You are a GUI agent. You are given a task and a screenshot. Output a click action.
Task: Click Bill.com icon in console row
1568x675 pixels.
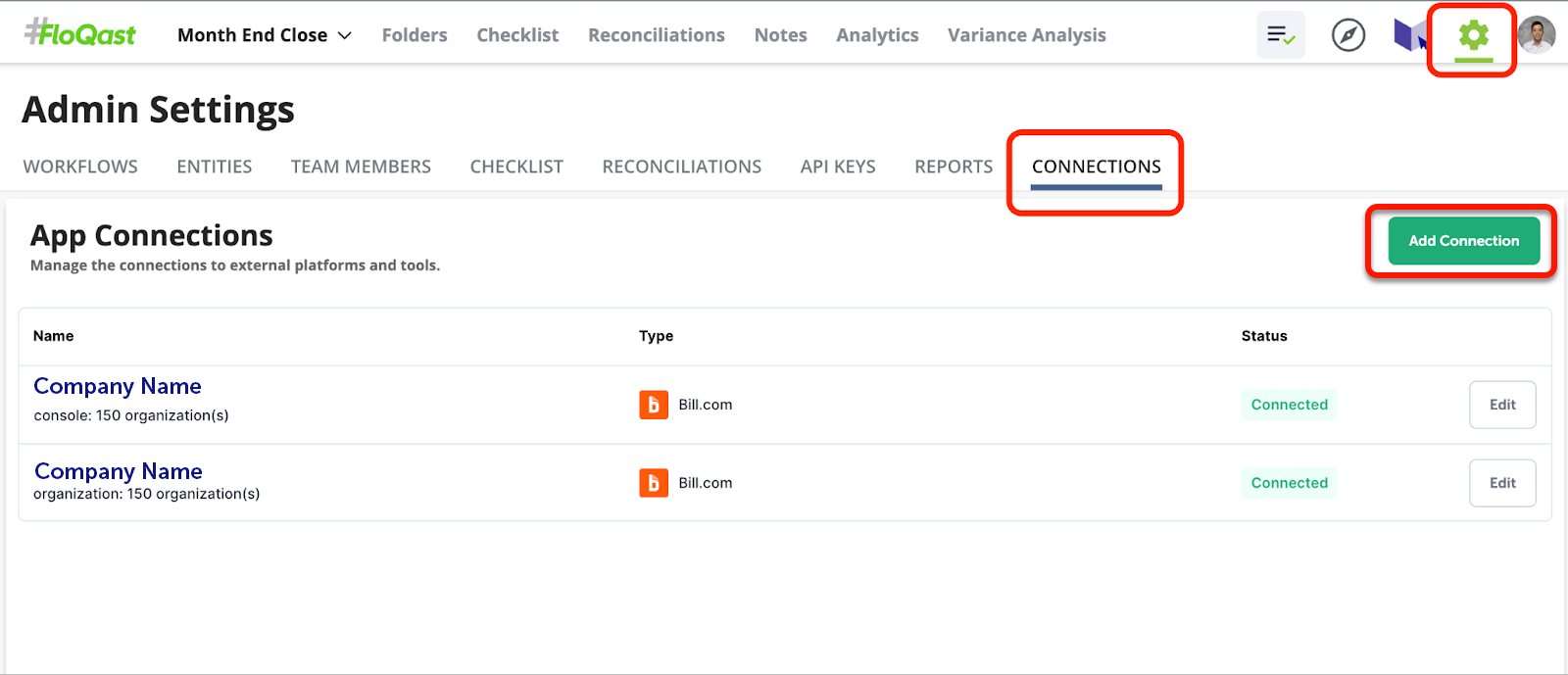tap(654, 405)
